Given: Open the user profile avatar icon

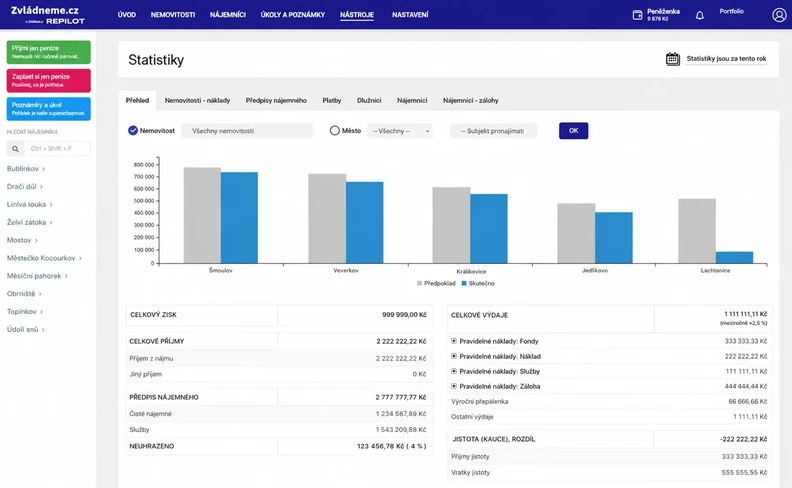Looking at the screenshot, I should (779, 15).
